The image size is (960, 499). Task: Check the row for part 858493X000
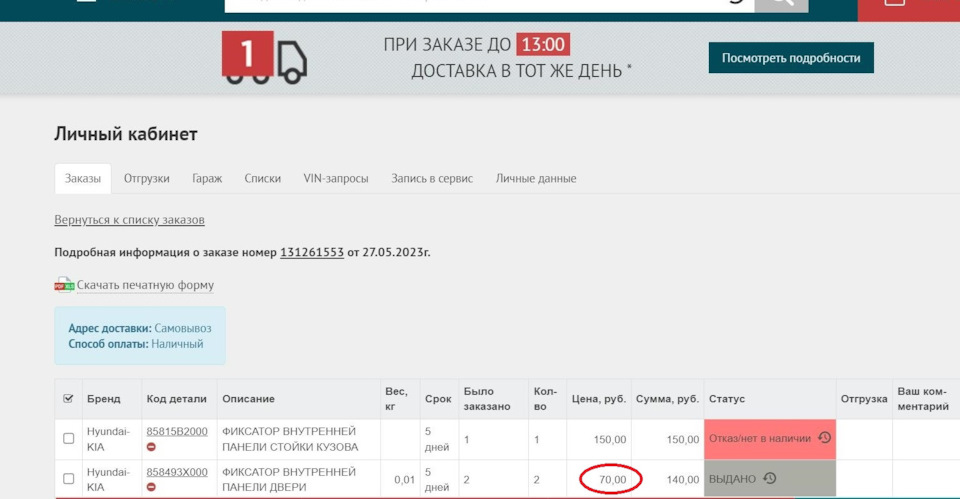coord(69,479)
